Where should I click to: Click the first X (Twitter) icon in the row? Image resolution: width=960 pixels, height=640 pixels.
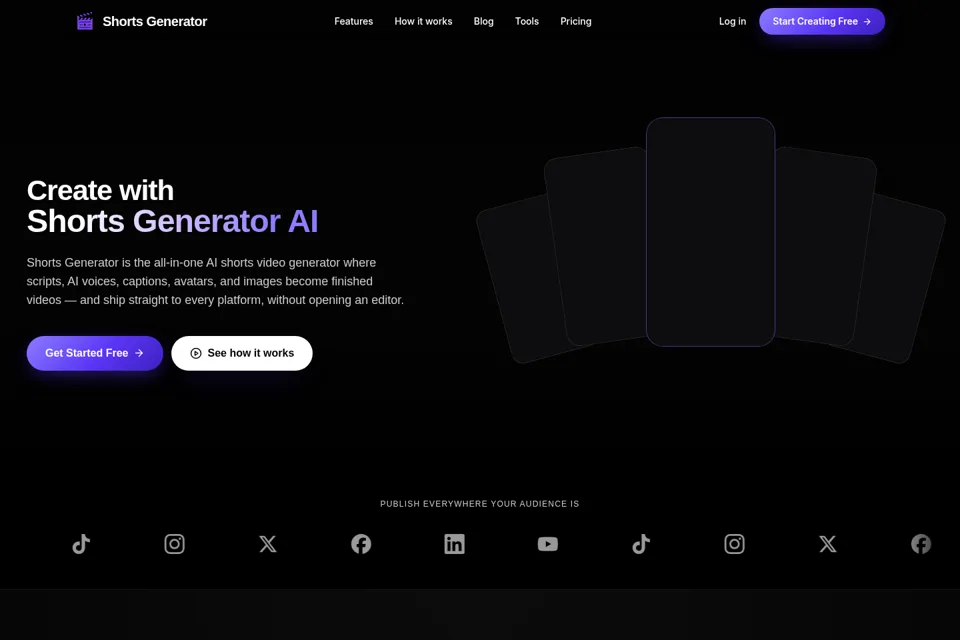pyautogui.click(x=268, y=544)
